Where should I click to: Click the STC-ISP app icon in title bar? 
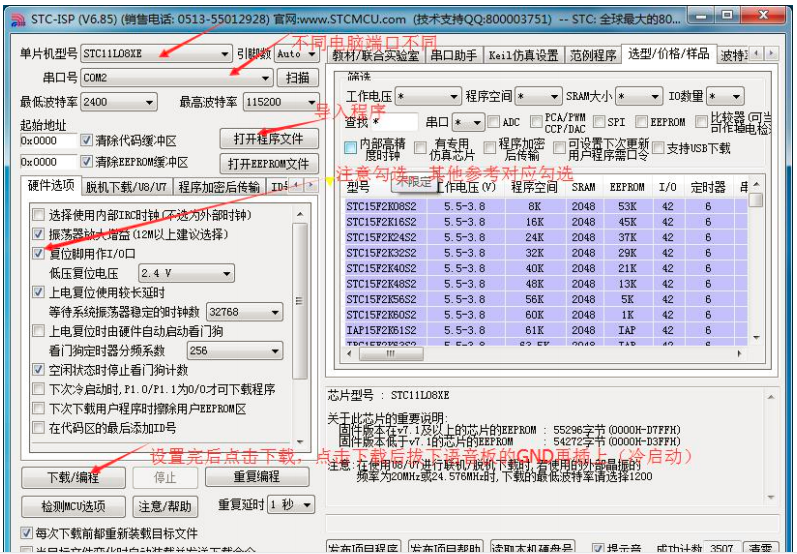tap(19, 19)
